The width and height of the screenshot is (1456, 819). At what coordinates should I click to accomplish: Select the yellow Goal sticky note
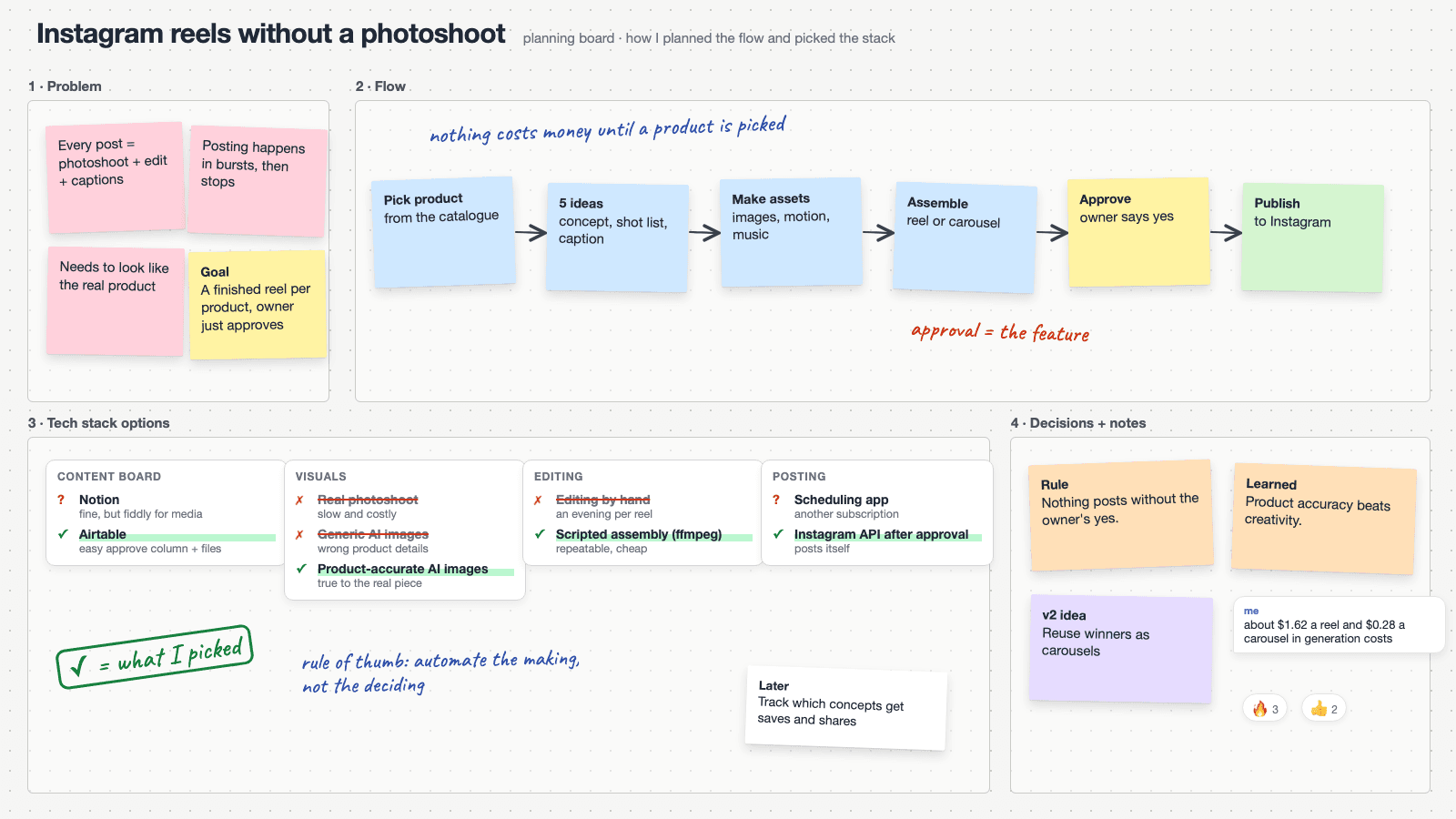tap(258, 305)
